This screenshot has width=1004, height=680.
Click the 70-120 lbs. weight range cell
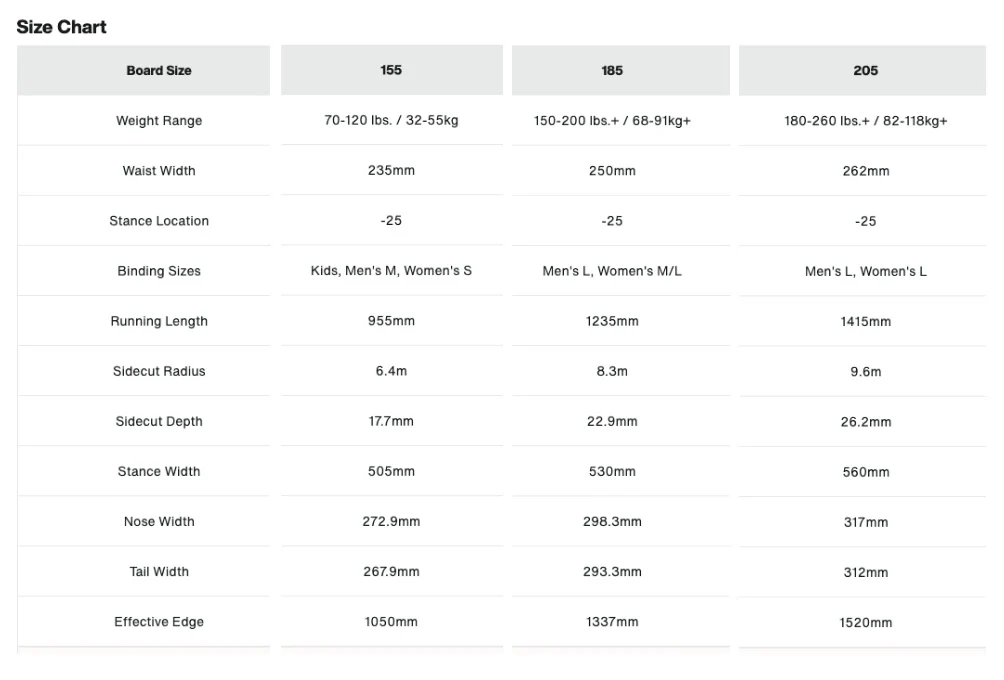(391, 120)
